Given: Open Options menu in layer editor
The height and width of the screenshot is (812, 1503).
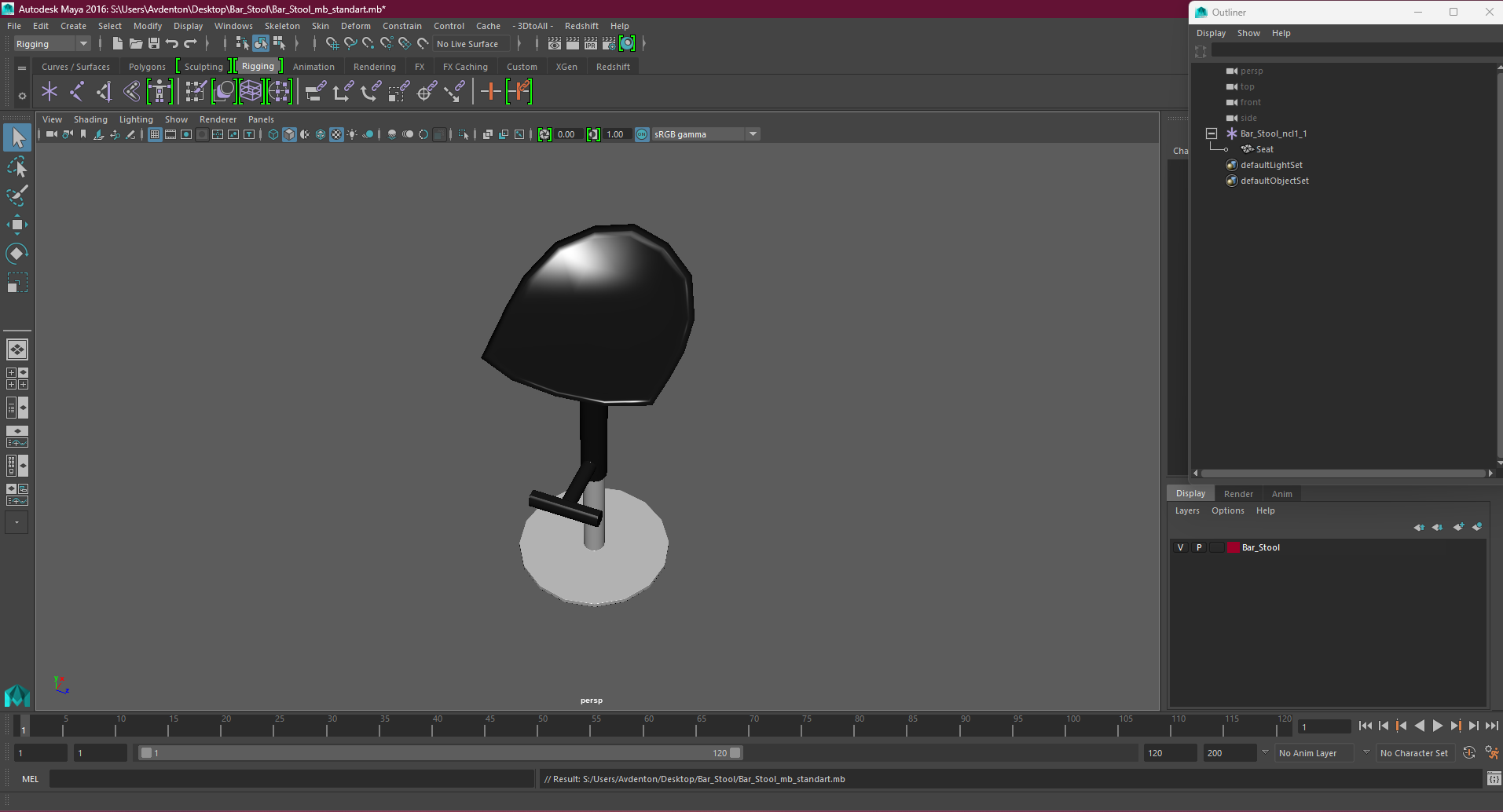Looking at the screenshot, I should 1228,510.
